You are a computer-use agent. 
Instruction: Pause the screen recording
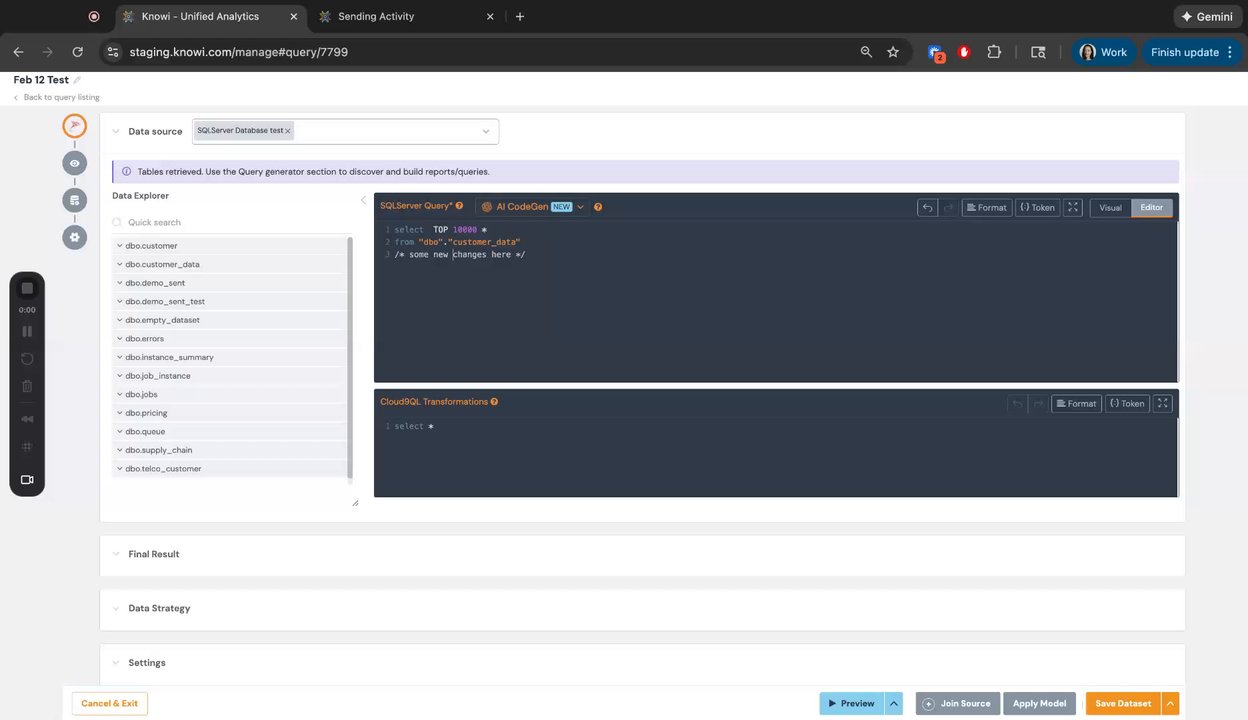(27, 331)
